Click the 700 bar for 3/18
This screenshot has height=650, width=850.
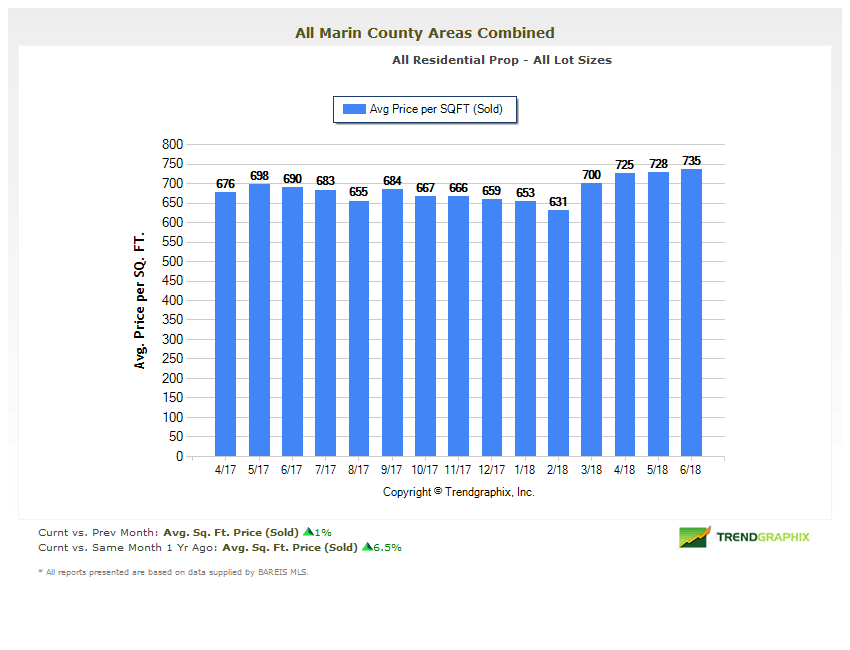coord(590,320)
